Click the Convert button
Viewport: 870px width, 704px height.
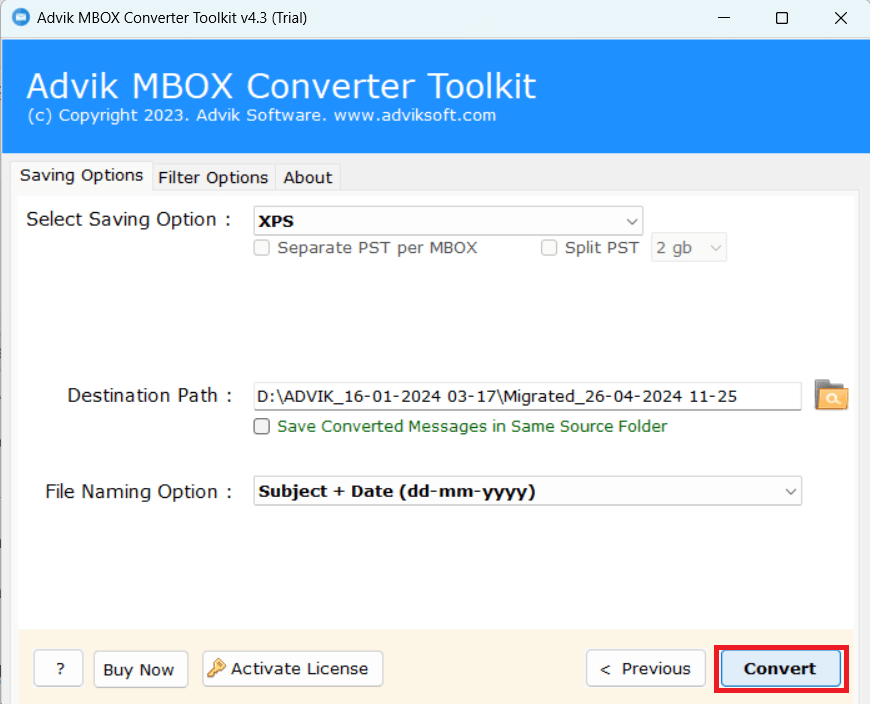click(x=780, y=668)
